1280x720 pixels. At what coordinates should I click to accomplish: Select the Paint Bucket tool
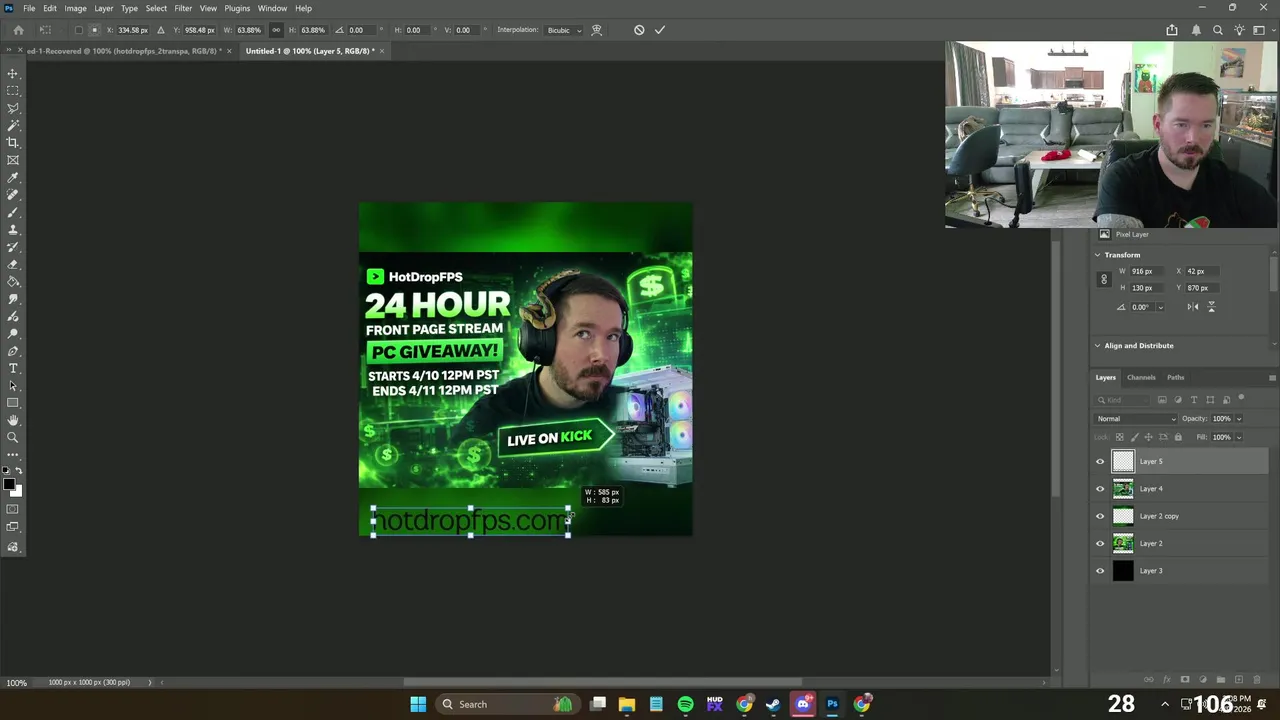tap(13, 282)
